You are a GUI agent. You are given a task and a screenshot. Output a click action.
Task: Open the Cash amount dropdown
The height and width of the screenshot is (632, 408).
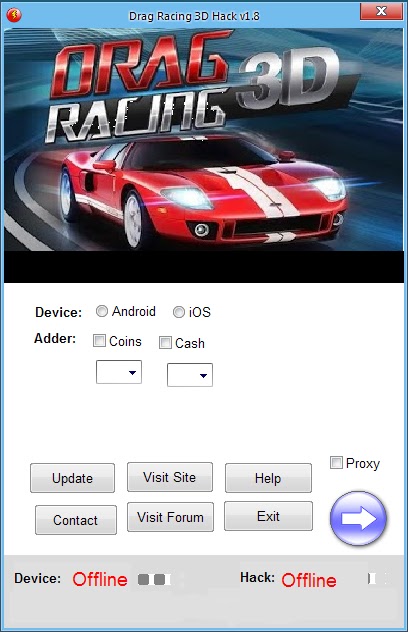point(190,375)
